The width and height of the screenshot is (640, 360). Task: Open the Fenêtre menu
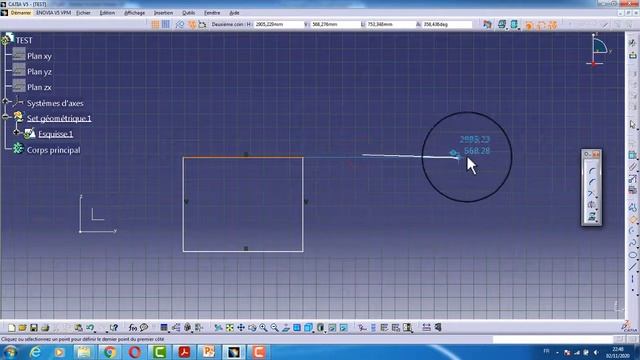pos(212,13)
